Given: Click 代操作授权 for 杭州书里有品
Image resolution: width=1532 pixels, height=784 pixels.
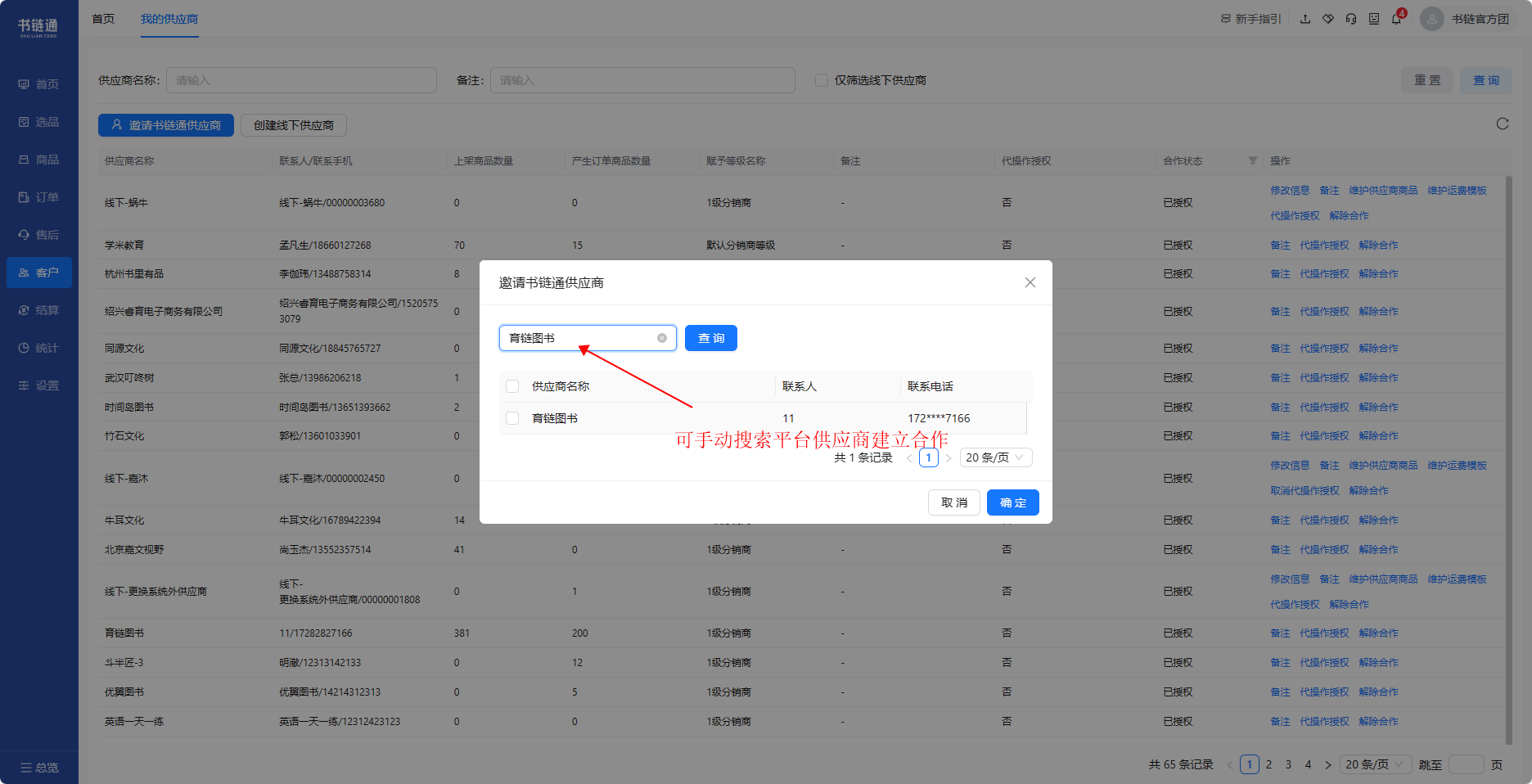Looking at the screenshot, I should (1324, 274).
